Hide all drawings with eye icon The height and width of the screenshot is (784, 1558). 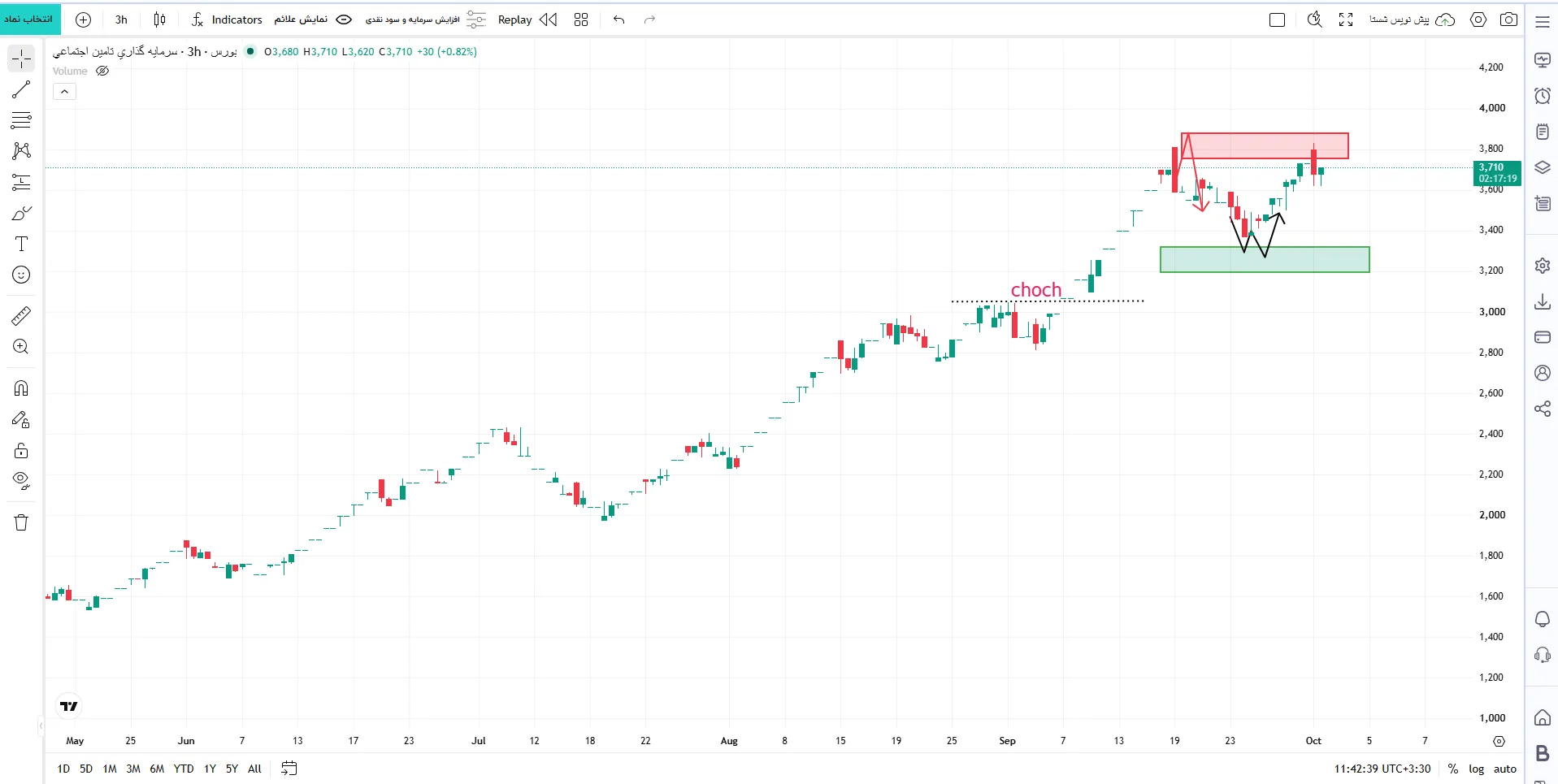(x=21, y=481)
